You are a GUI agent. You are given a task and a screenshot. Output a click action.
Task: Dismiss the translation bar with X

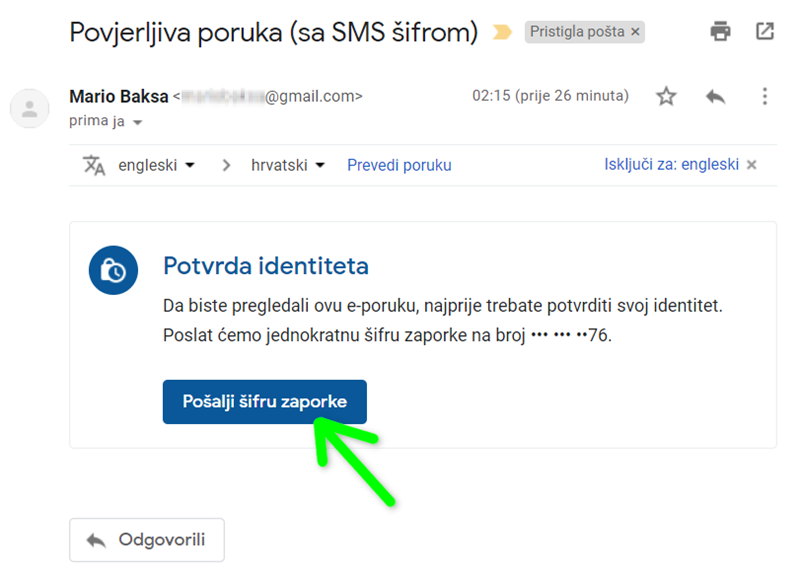[x=752, y=165]
